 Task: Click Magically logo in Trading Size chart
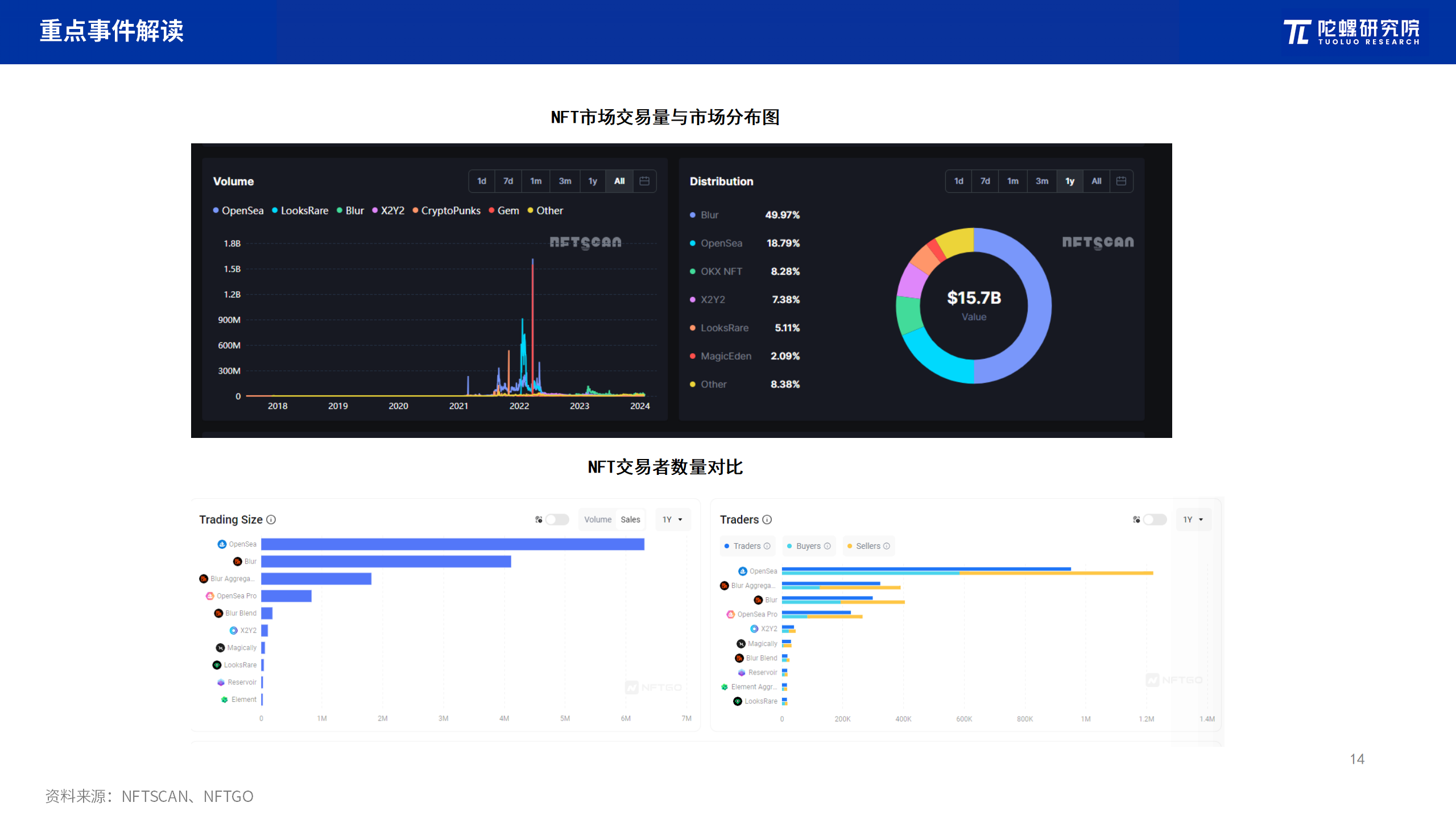pyautogui.click(x=221, y=648)
